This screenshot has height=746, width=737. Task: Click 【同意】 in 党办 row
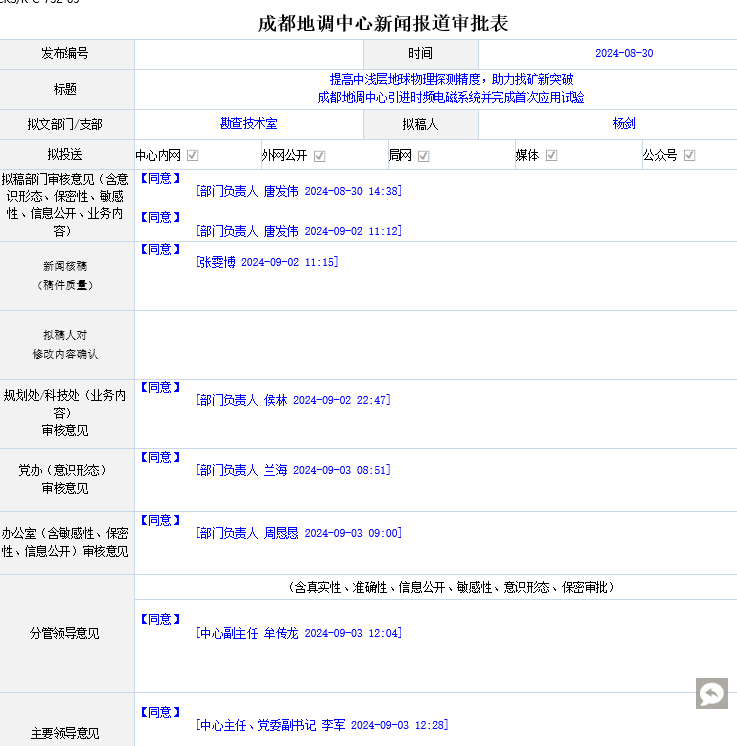click(160, 457)
